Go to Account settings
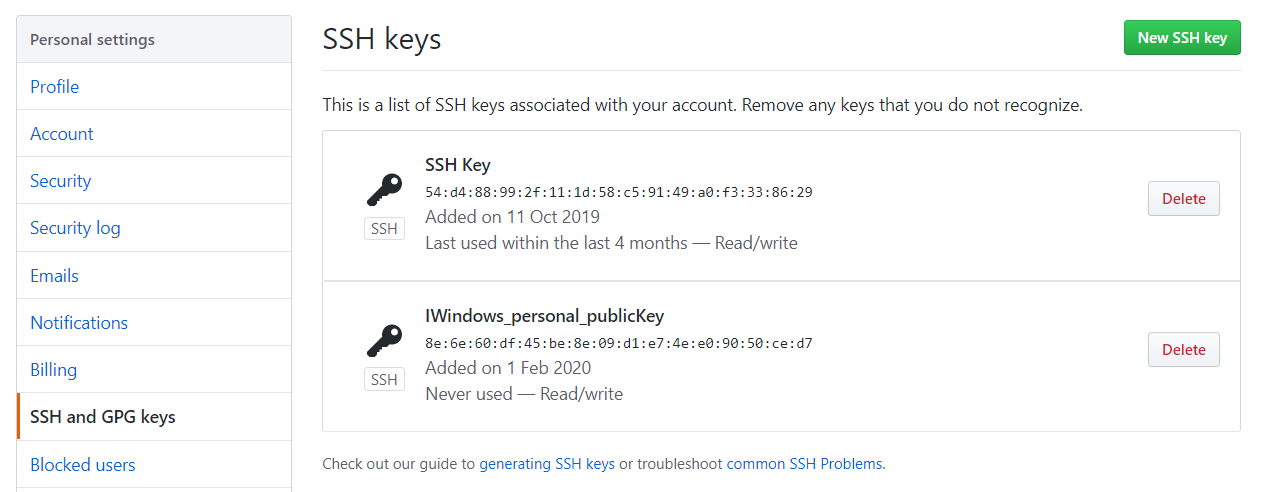 [62, 134]
